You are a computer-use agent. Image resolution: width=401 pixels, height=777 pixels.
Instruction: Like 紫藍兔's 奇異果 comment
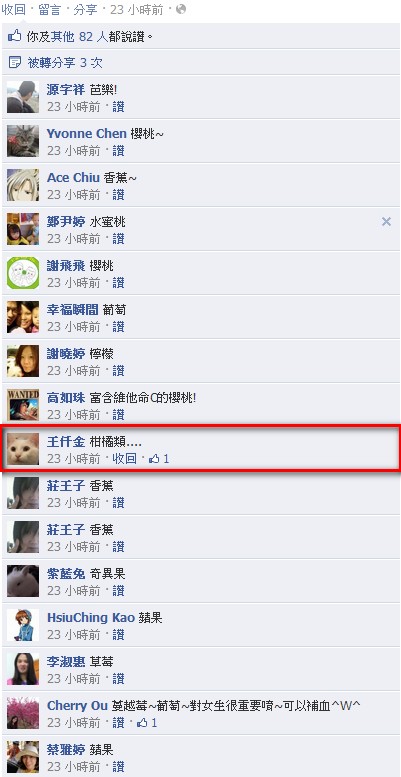(x=118, y=591)
